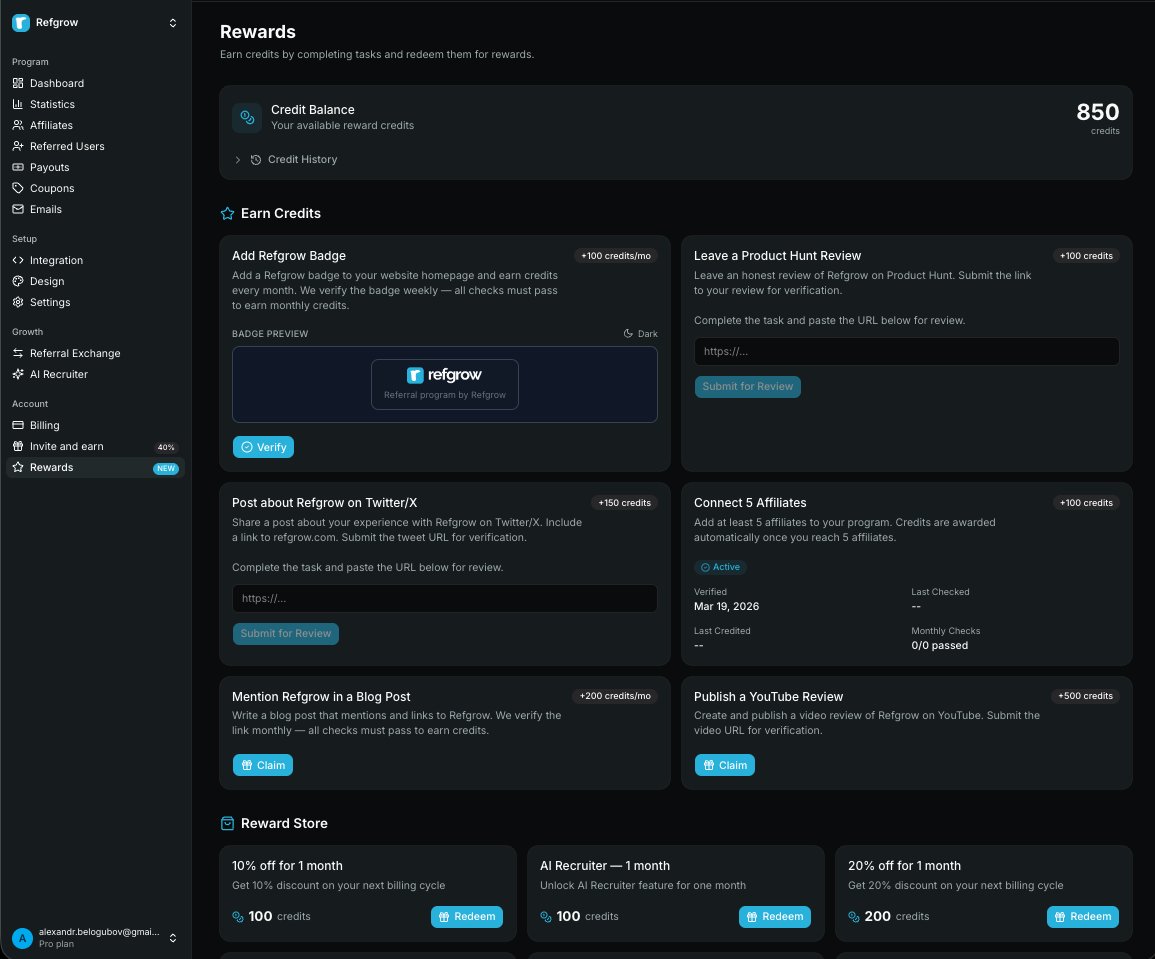Click the +150 credits badge
1155x959 pixels.
624,503
